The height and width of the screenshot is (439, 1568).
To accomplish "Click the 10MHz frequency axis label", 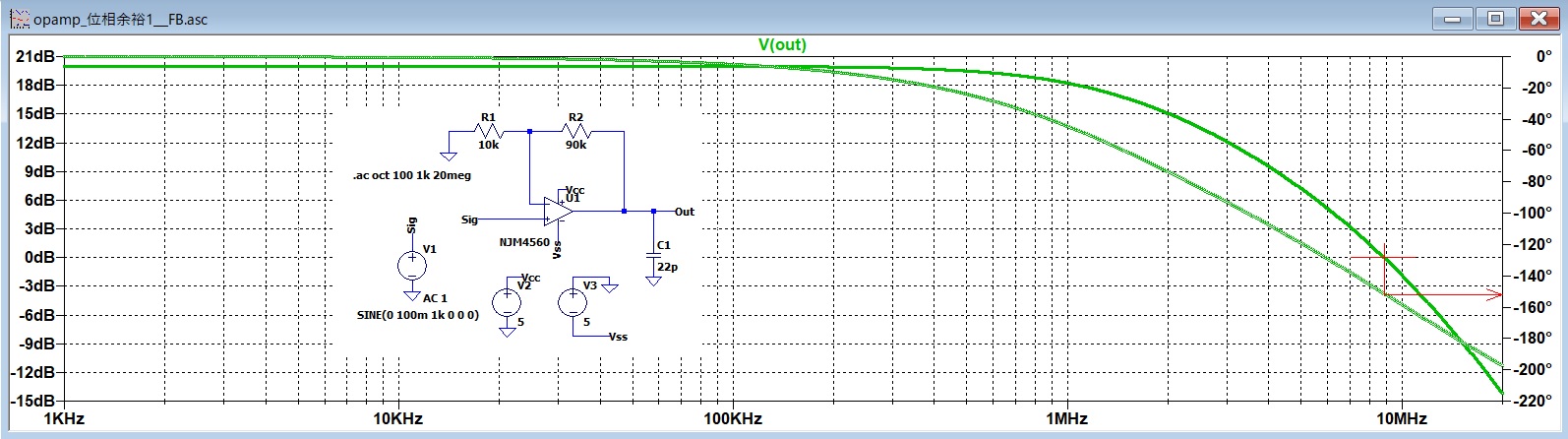I will (x=1401, y=418).
